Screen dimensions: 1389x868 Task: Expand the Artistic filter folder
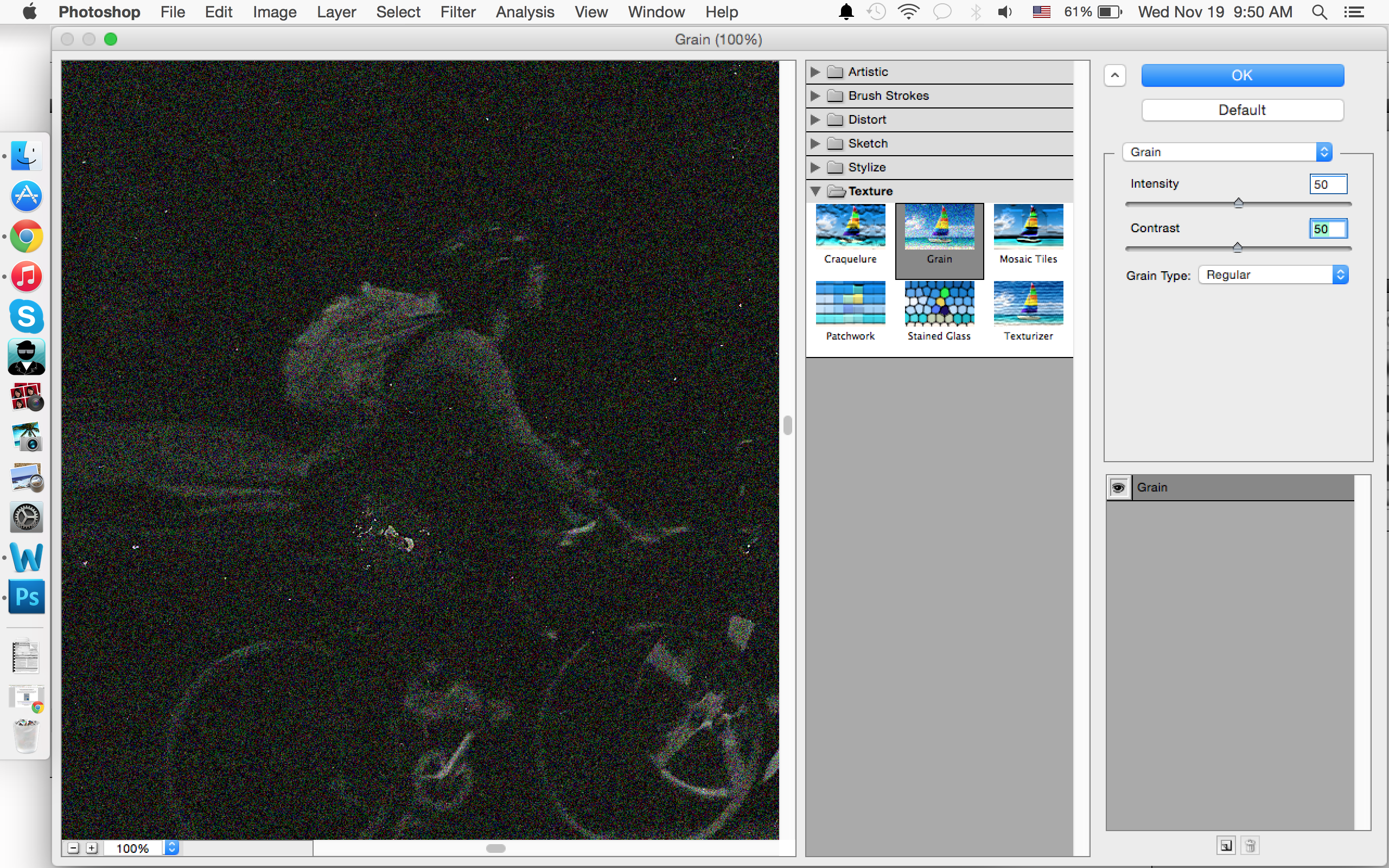pos(814,72)
